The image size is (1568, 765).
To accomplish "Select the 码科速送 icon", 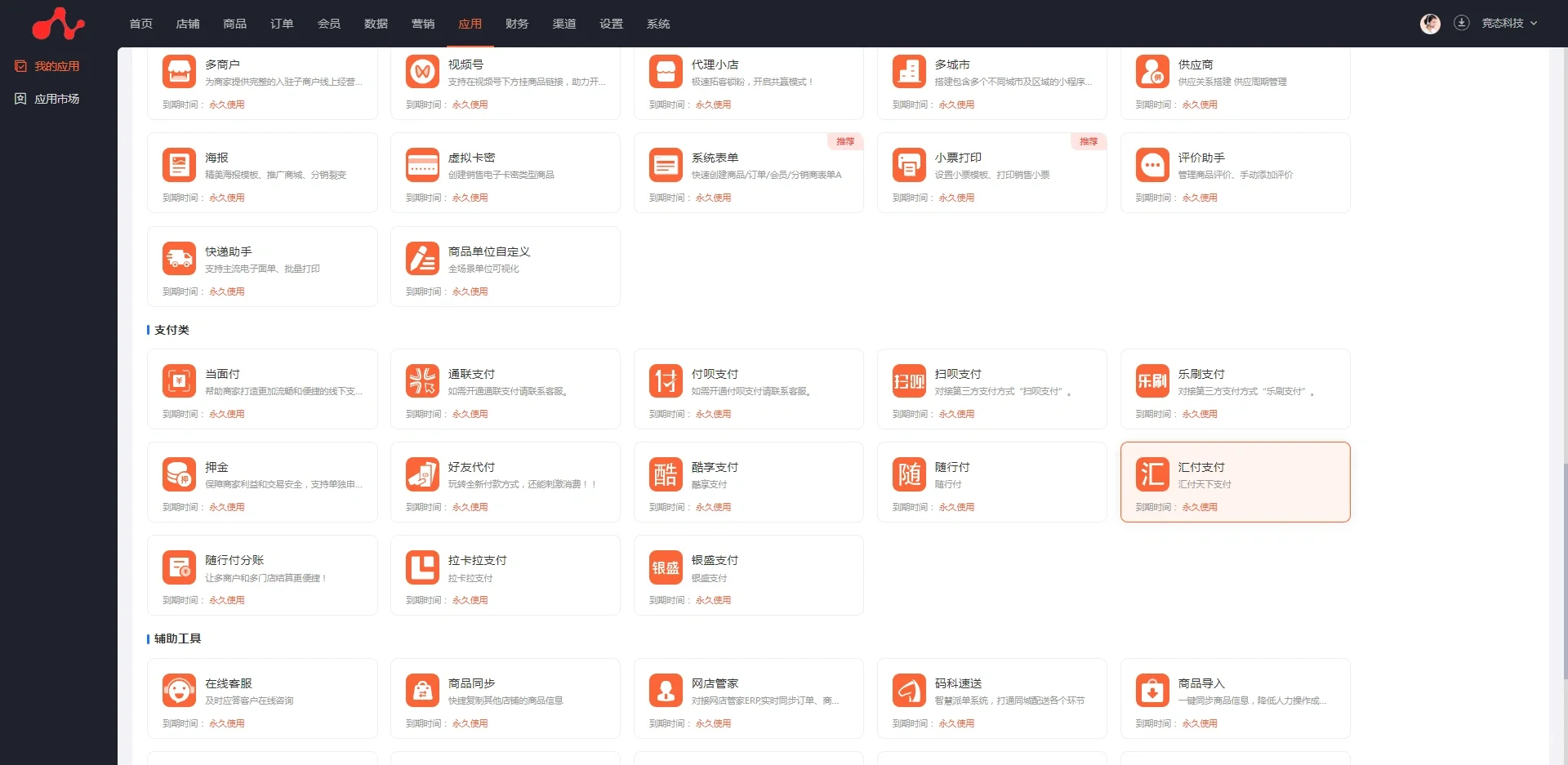I will click(x=909, y=691).
